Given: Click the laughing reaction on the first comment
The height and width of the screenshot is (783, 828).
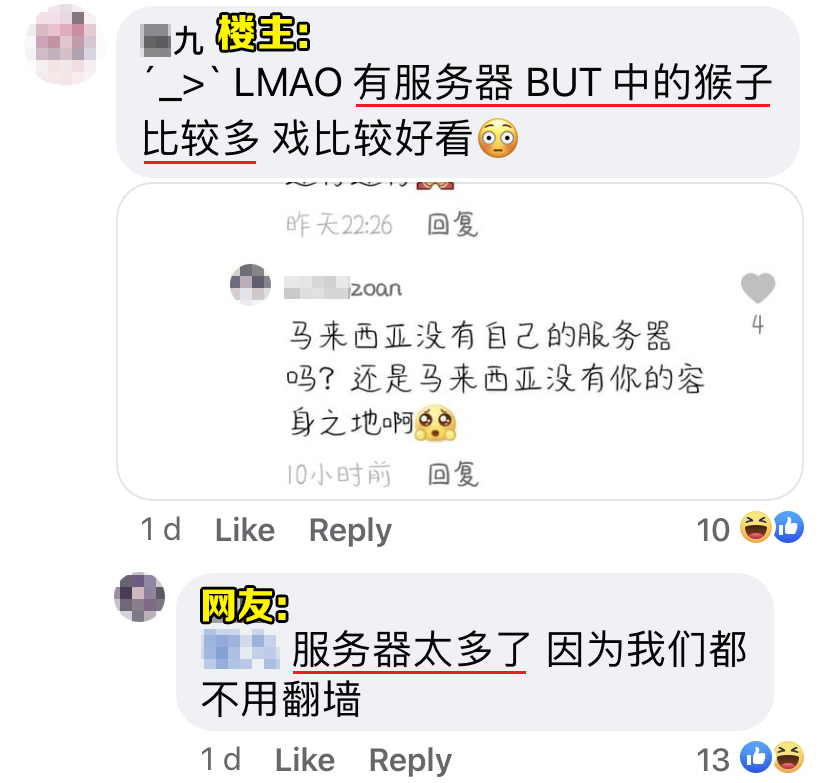Looking at the screenshot, I should tap(756, 527).
